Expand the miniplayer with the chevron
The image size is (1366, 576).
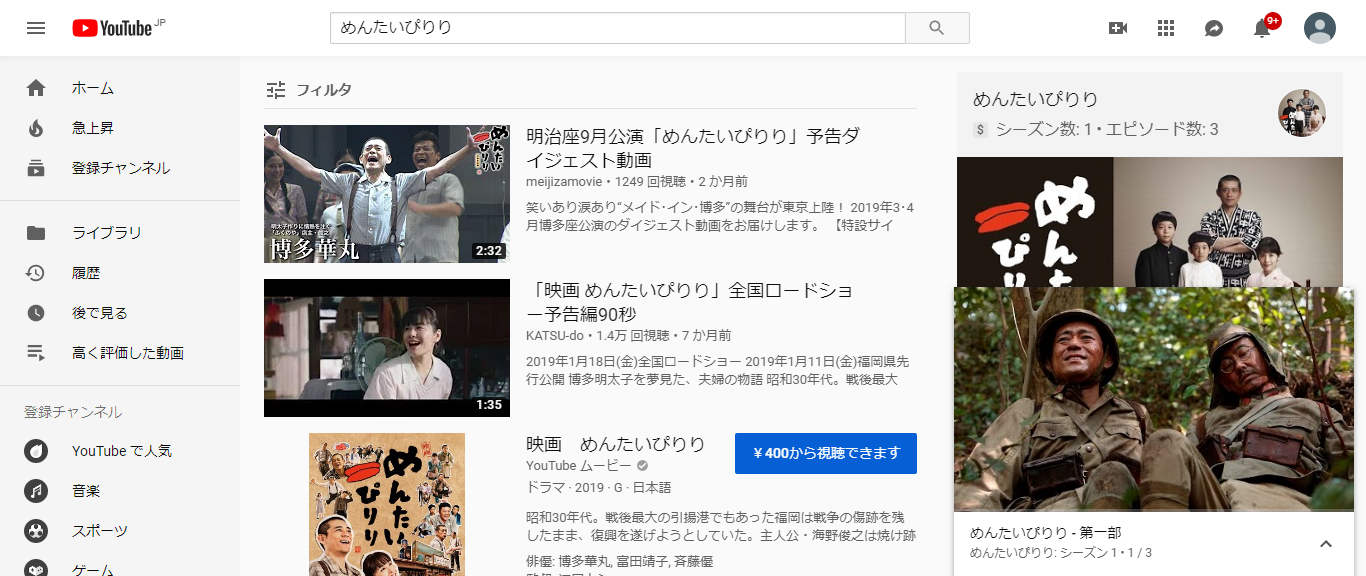(1326, 544)
